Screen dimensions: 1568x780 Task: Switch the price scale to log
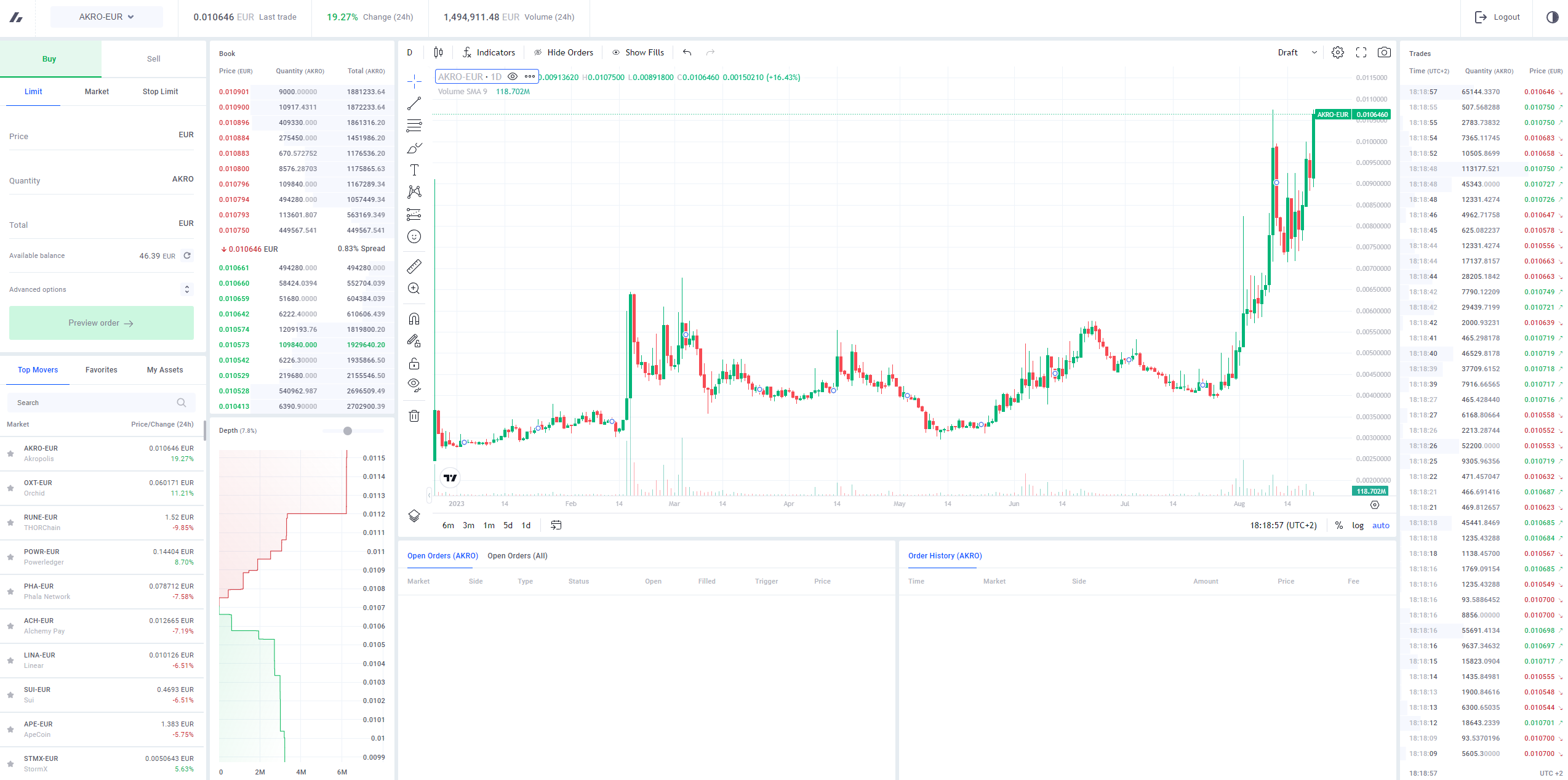tap(1358, 525)
